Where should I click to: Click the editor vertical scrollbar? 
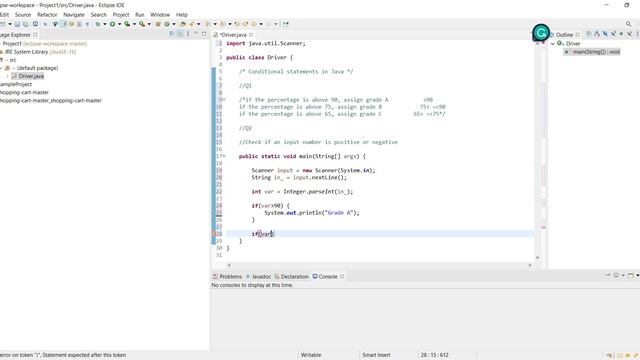[537, 150]
